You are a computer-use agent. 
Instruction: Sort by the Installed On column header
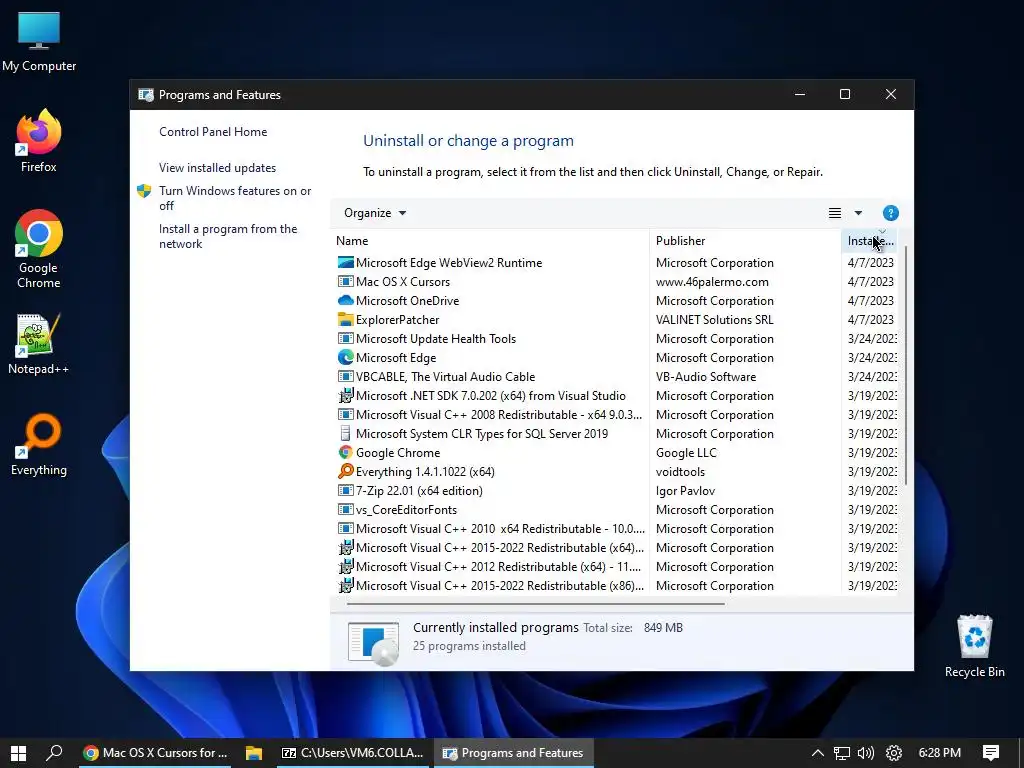coord(869,241)
